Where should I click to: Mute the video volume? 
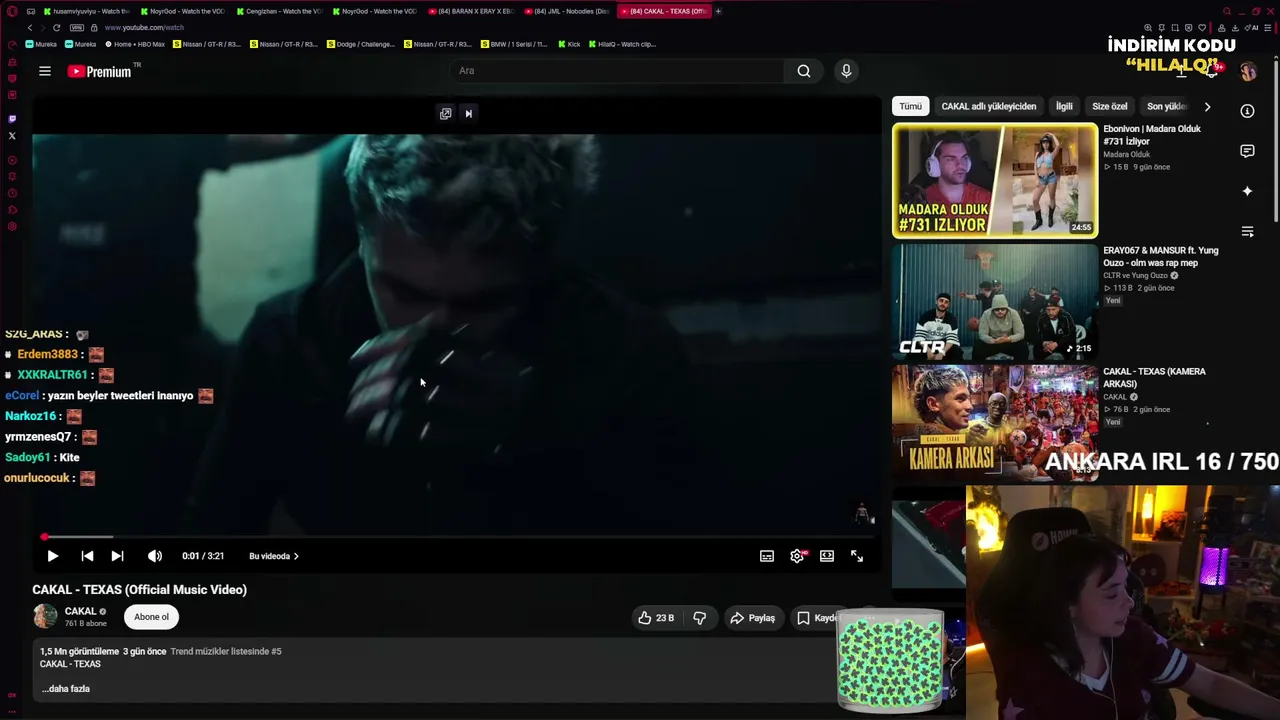(x=155, y=556)
